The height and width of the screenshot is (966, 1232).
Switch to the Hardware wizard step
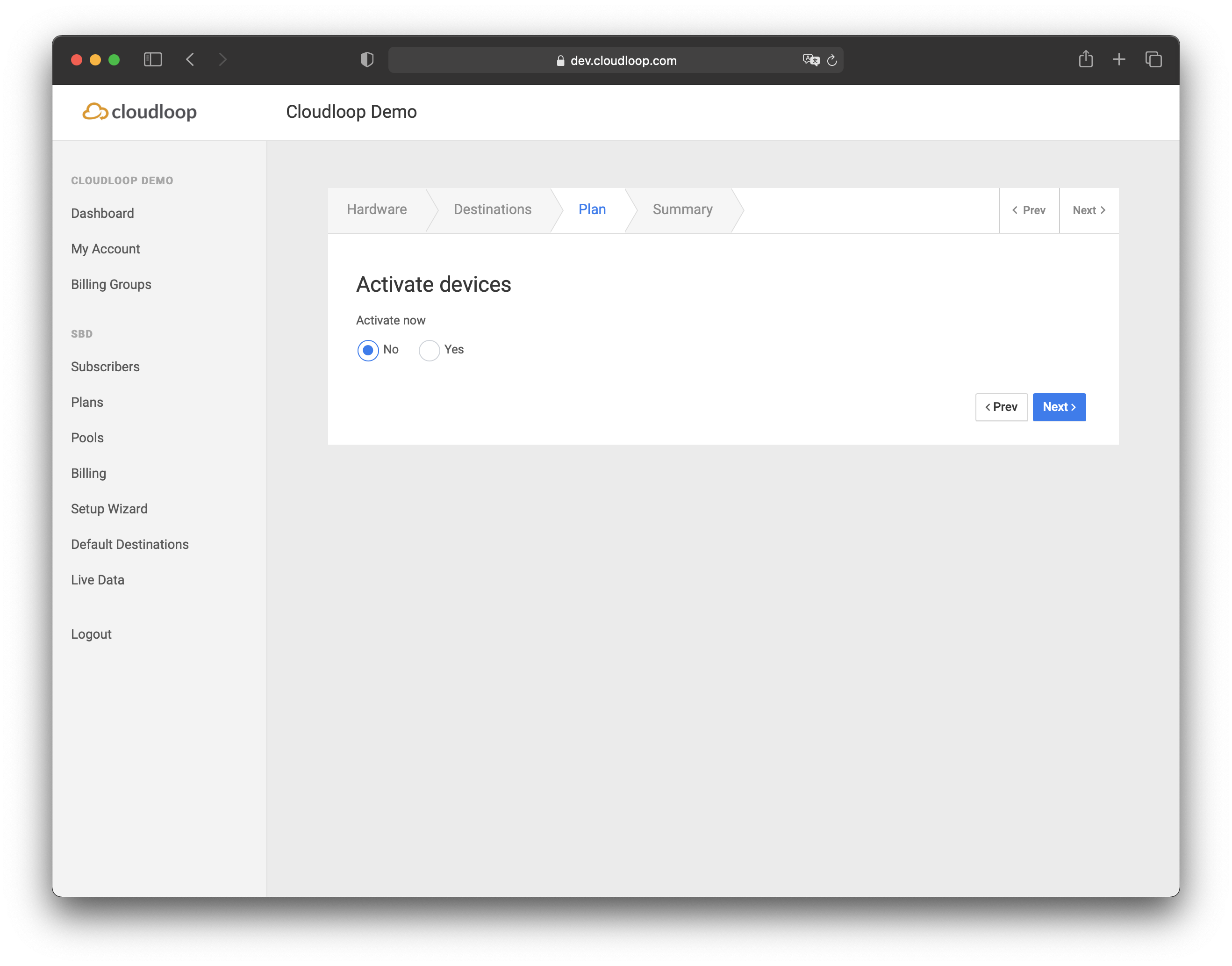pyautogui.click(x=377, y=209)
